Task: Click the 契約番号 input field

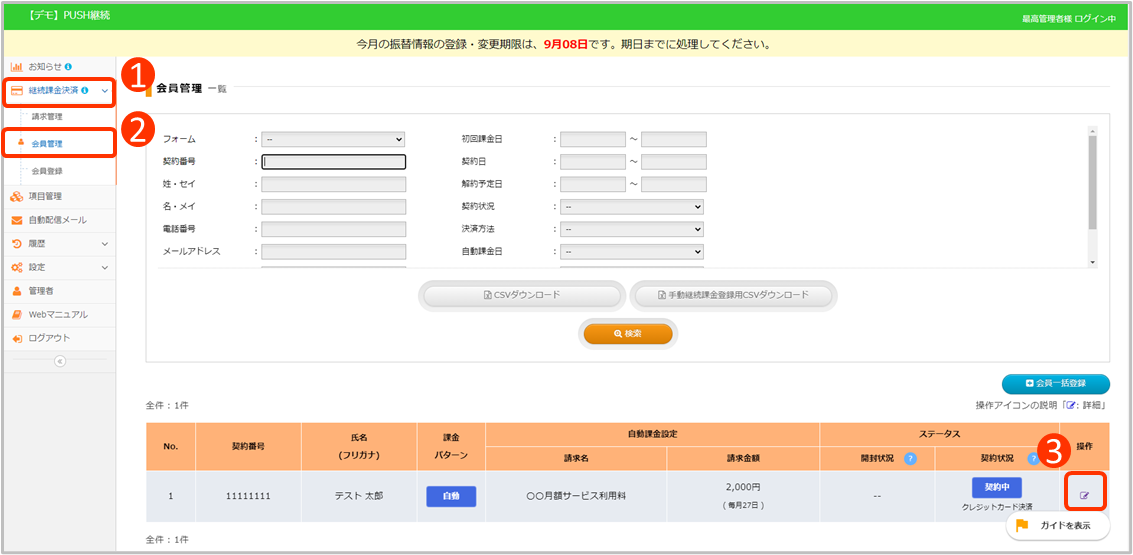Action: click(334, 162)
